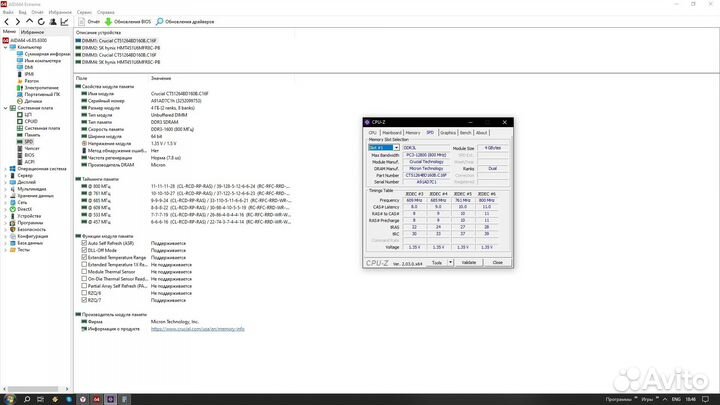Toggle Extended Temperature Range checkbox
Viewport: 720px width, 405px height.
click(84, 257)
